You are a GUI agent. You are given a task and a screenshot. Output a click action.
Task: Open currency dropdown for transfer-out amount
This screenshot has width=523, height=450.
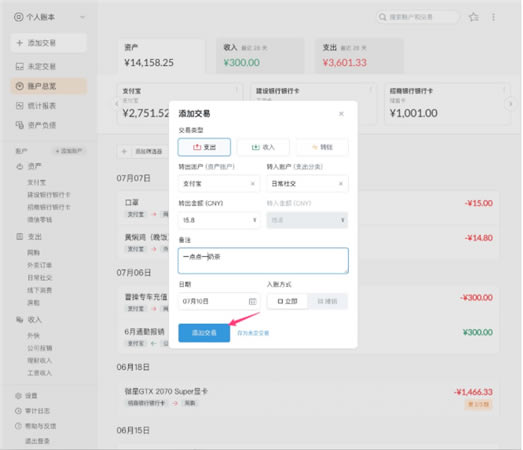[x=254, y=220]
